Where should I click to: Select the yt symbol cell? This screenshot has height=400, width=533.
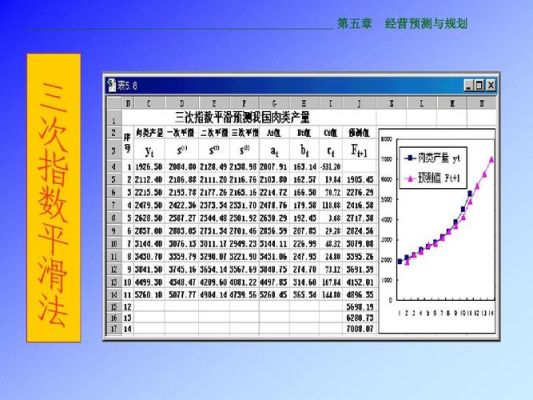pyautogui.click(x=149, y=150)
